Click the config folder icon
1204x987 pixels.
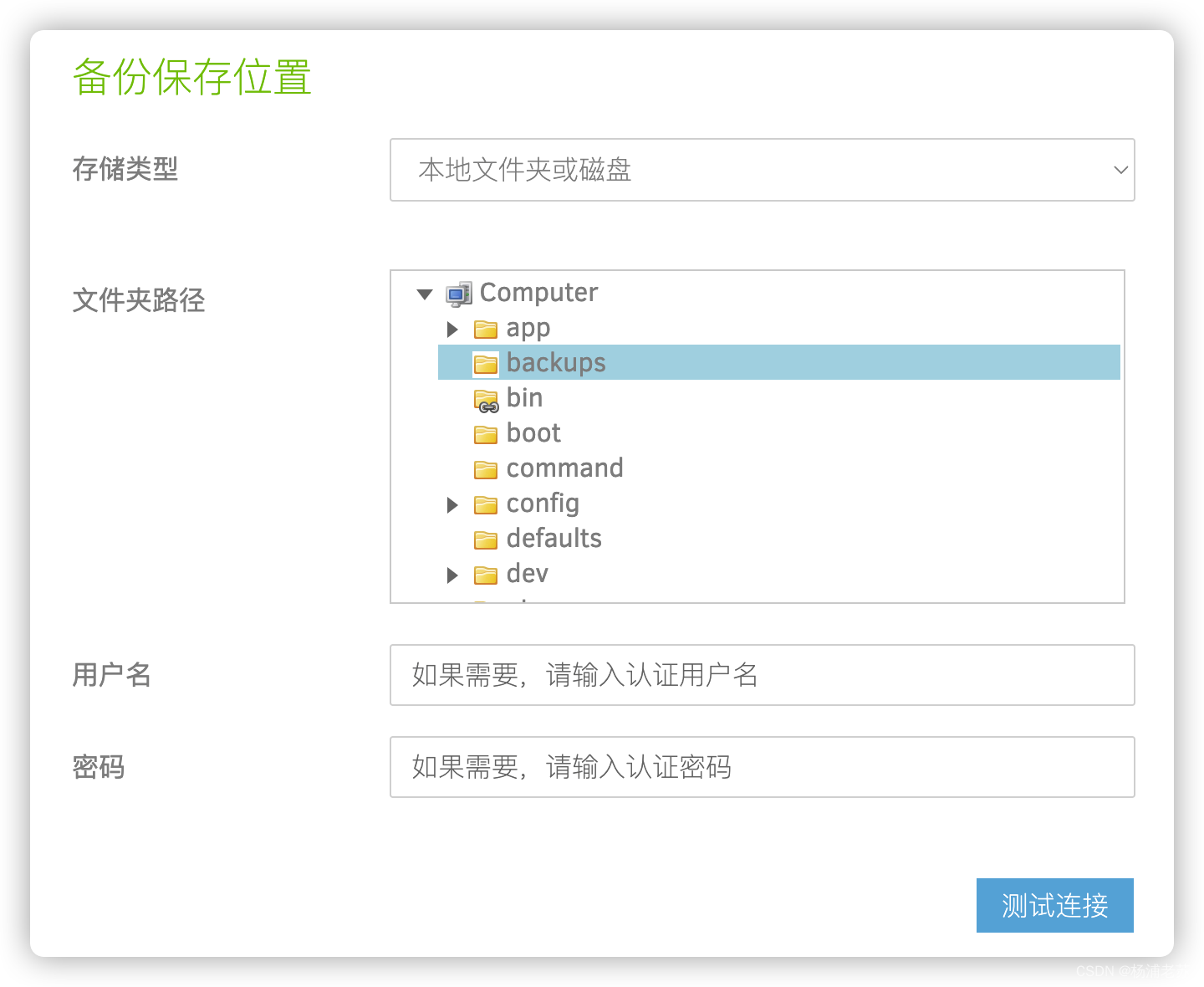(x=486, y=504)
